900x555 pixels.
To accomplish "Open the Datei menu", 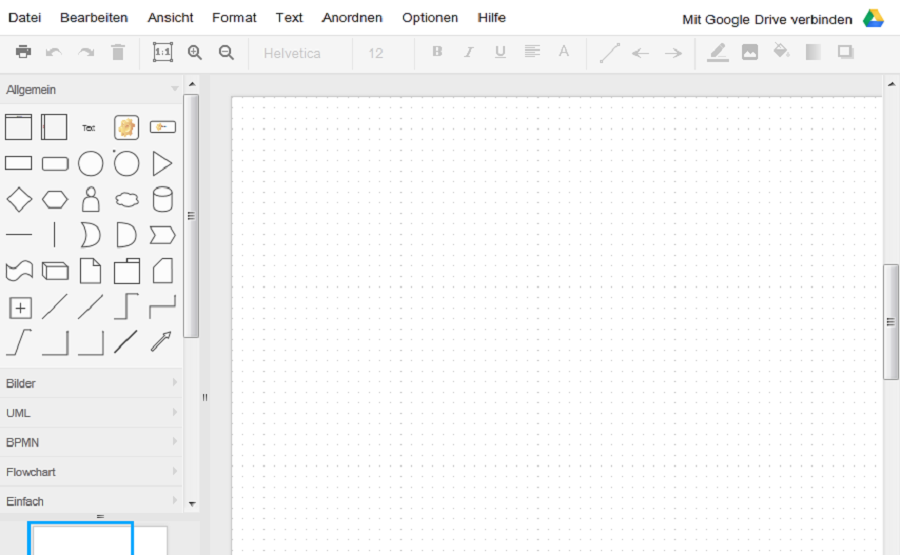I will tap(25, 18).
